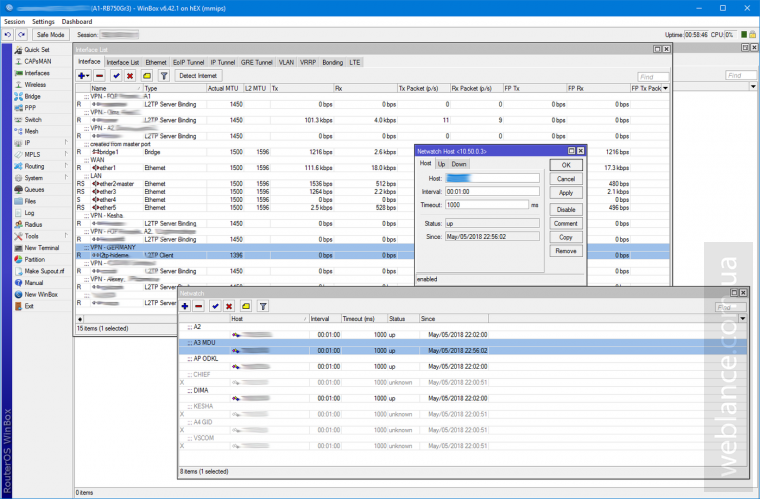This screenshot has height=499, width=760.
Task: Disable Netwatch entry with red X icon
Action: point(229,306)
